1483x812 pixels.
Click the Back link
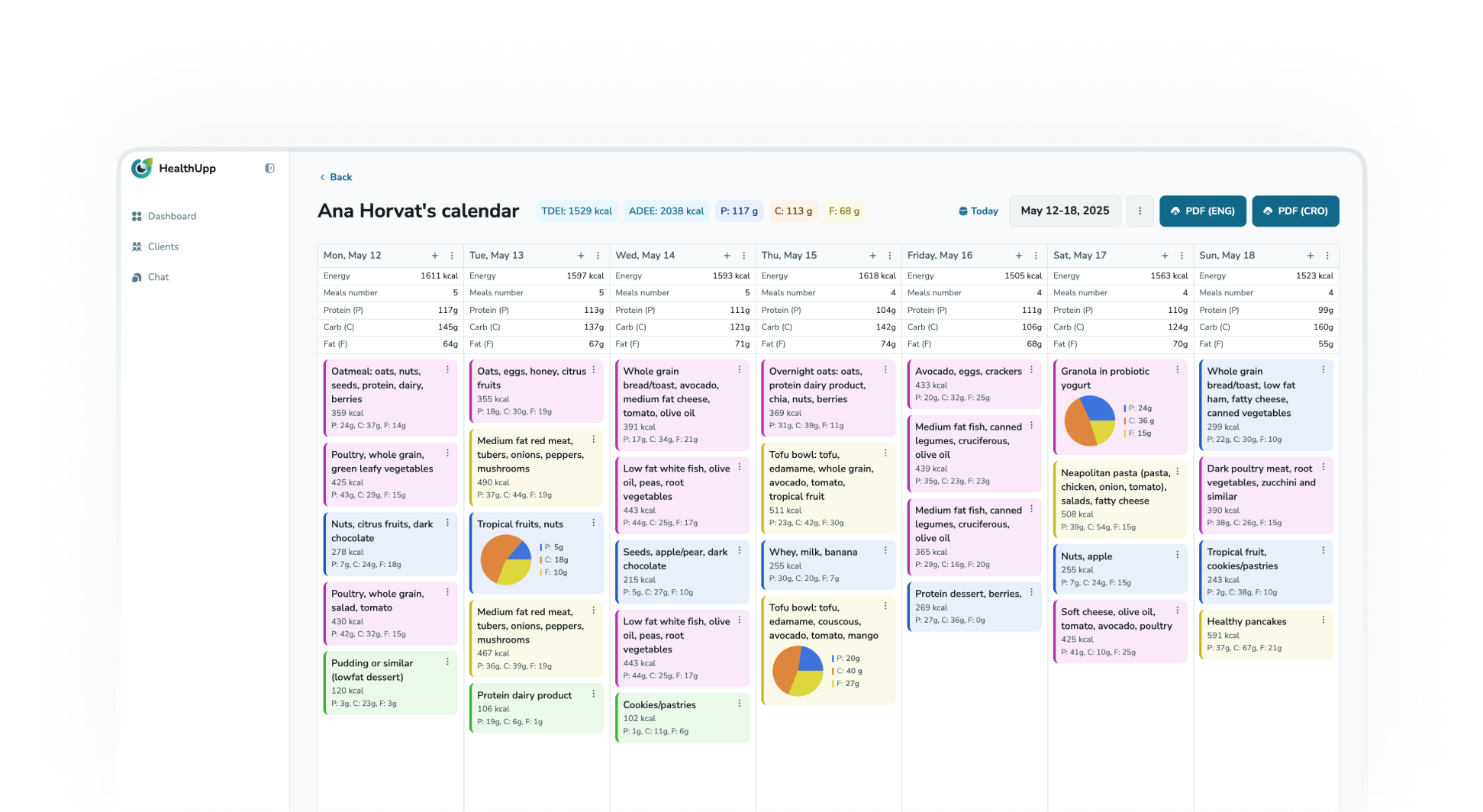click(336, 177)
